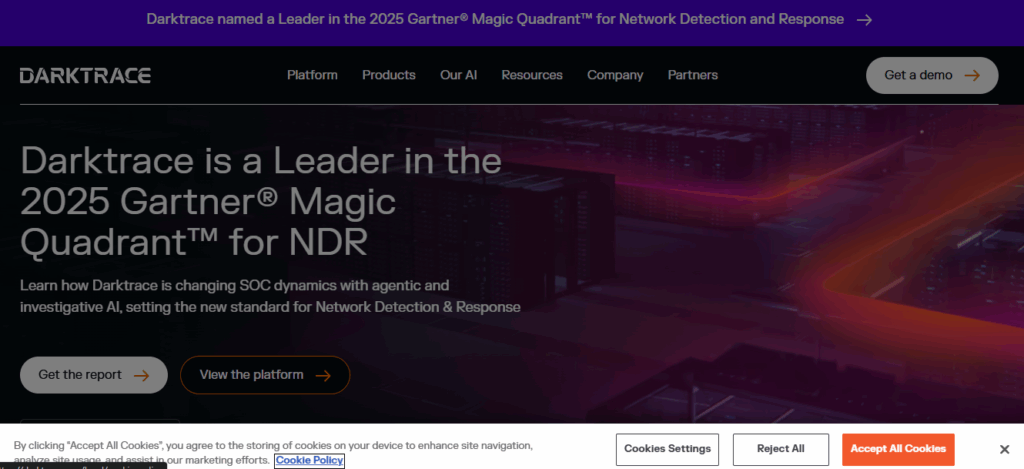
Task: Open the Platform menu
Action: point(312,75)
